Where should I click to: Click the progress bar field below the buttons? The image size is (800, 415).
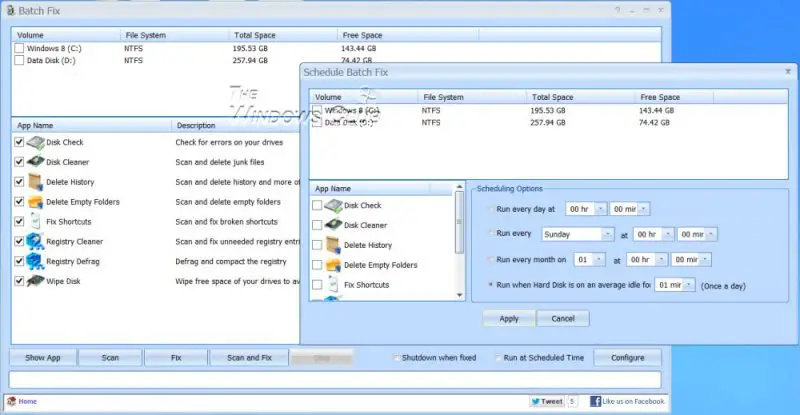coord(335,380)
